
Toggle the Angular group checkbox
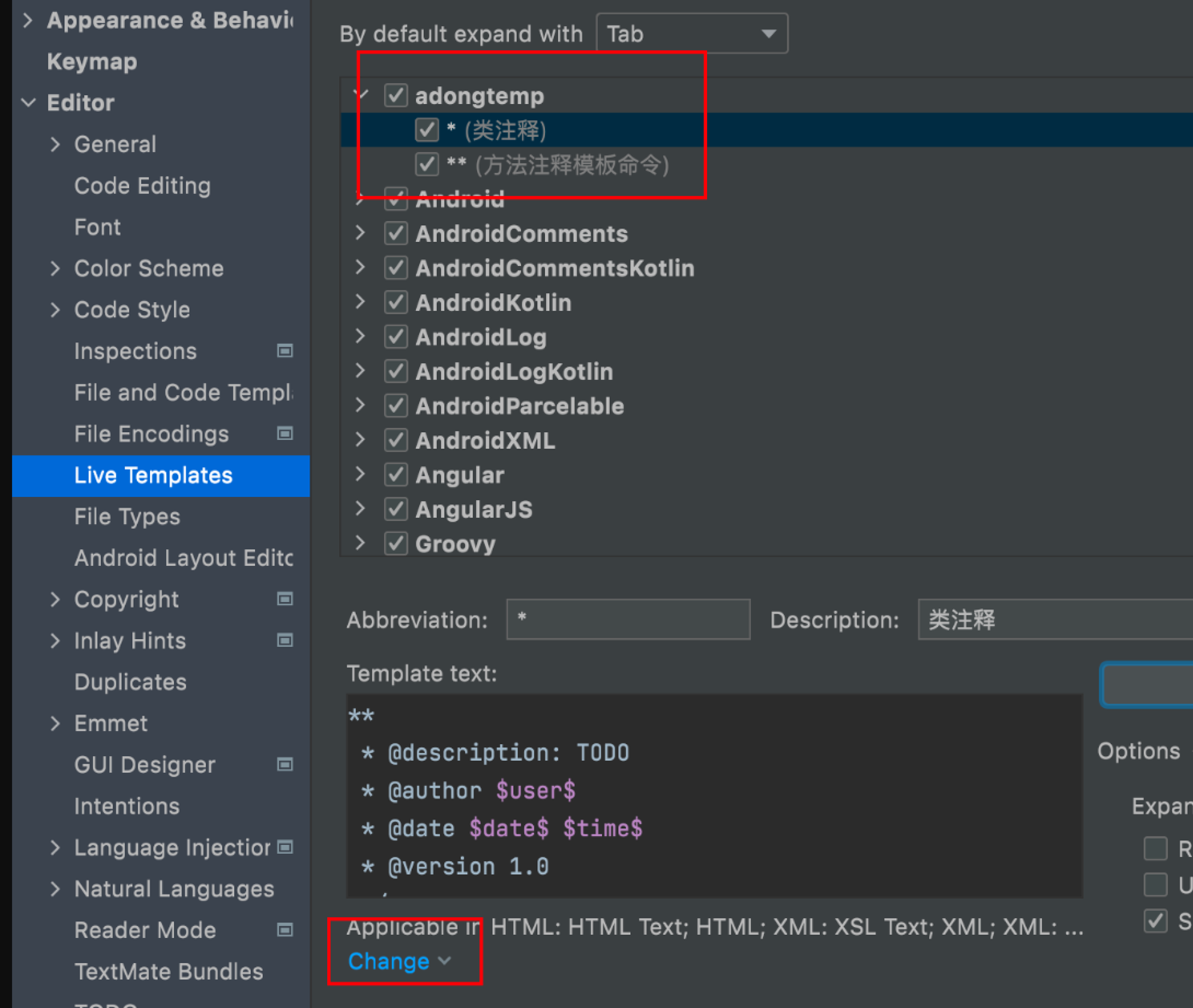click(x=396, y=475)
